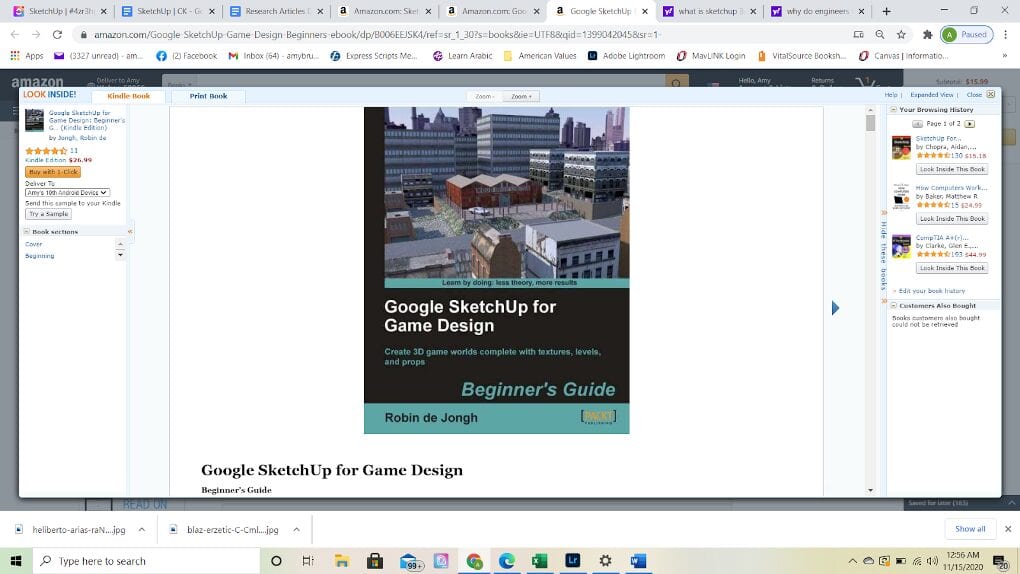Open the book title link in the left panel
This screenshot has width=1020, height=574.
coord(87,120)
